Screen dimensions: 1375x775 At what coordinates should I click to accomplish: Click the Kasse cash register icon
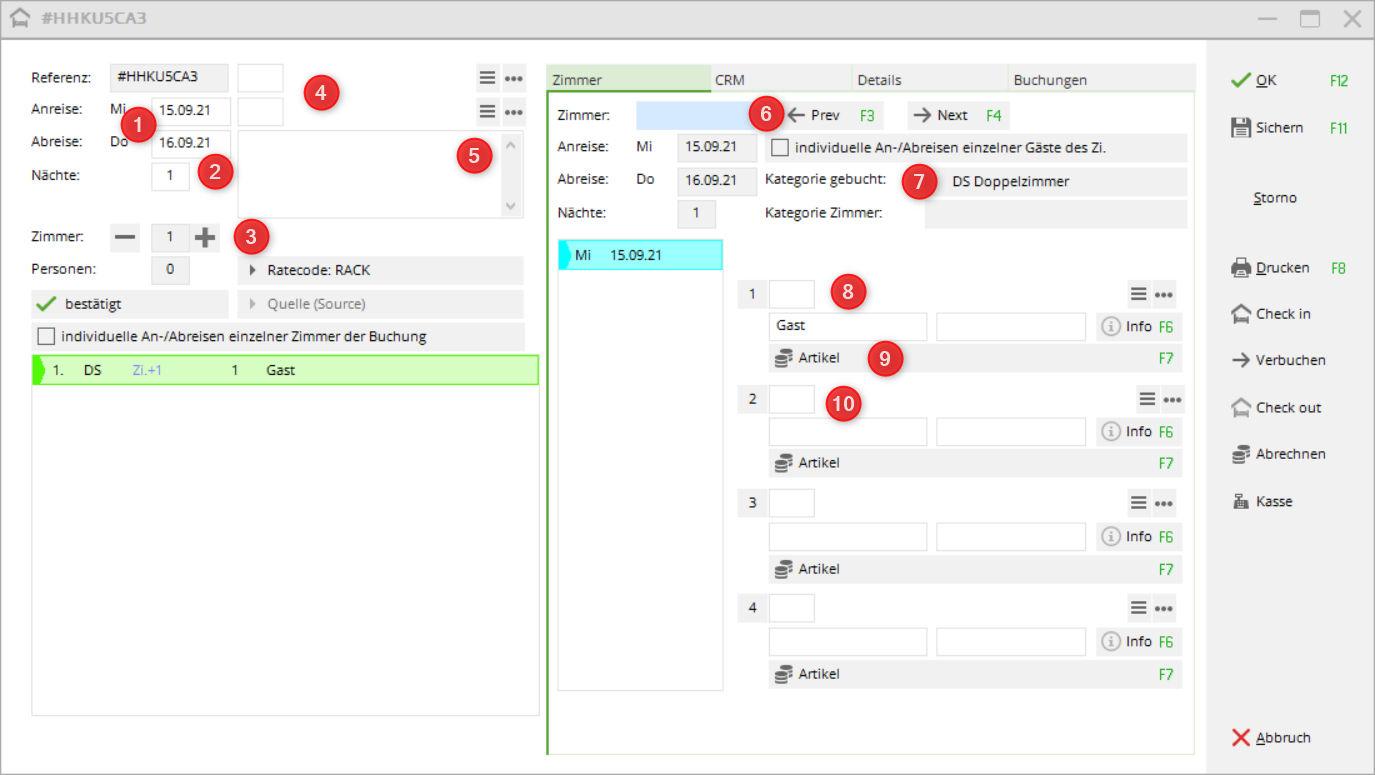pos(1241,502)
